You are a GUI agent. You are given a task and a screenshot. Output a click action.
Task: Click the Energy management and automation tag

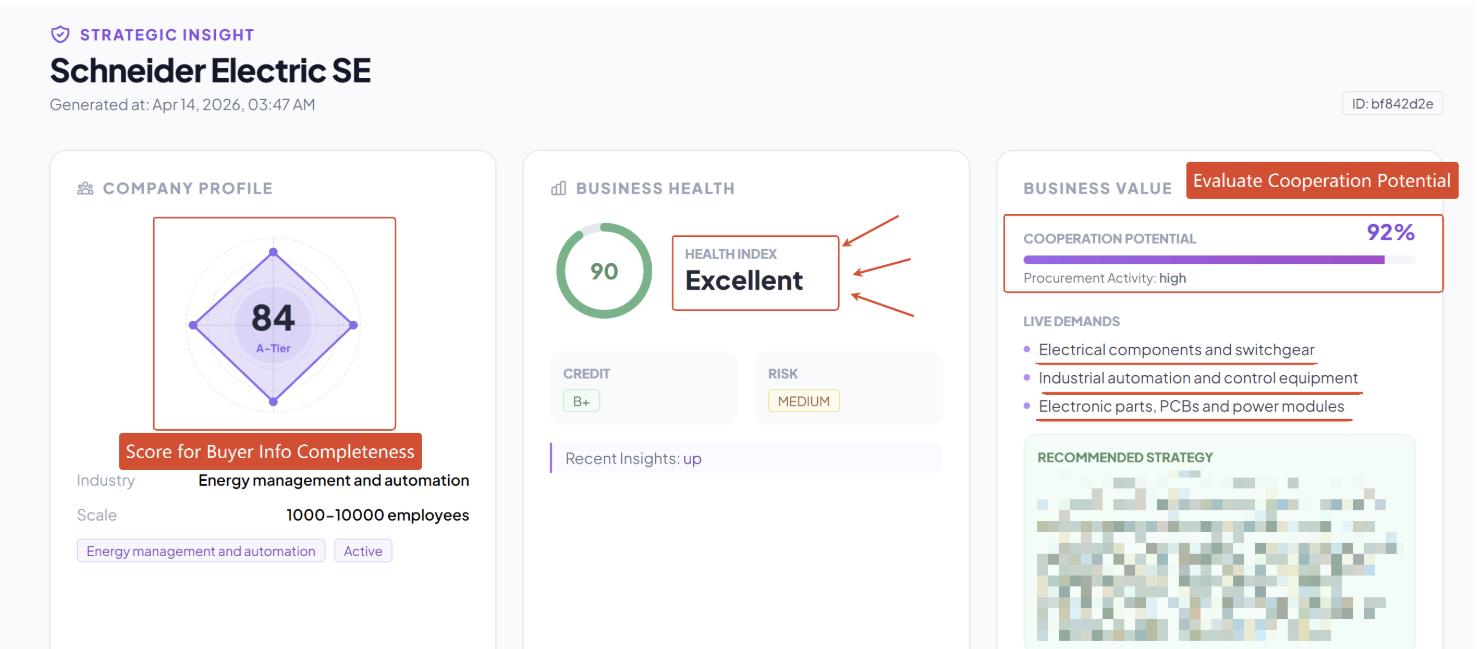point(201,551)
